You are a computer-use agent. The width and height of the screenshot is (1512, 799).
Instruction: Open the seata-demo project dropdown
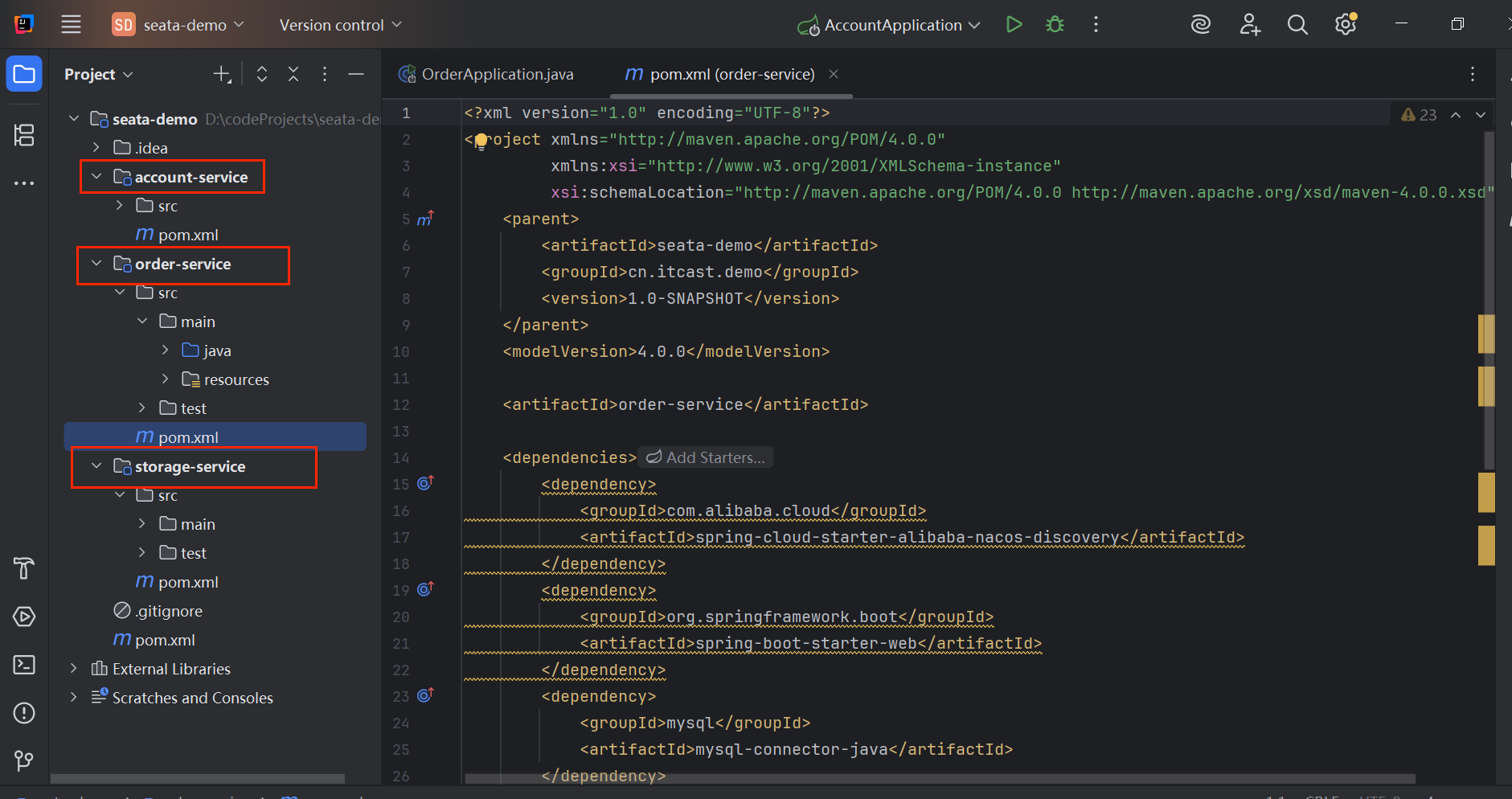point(178,25)
